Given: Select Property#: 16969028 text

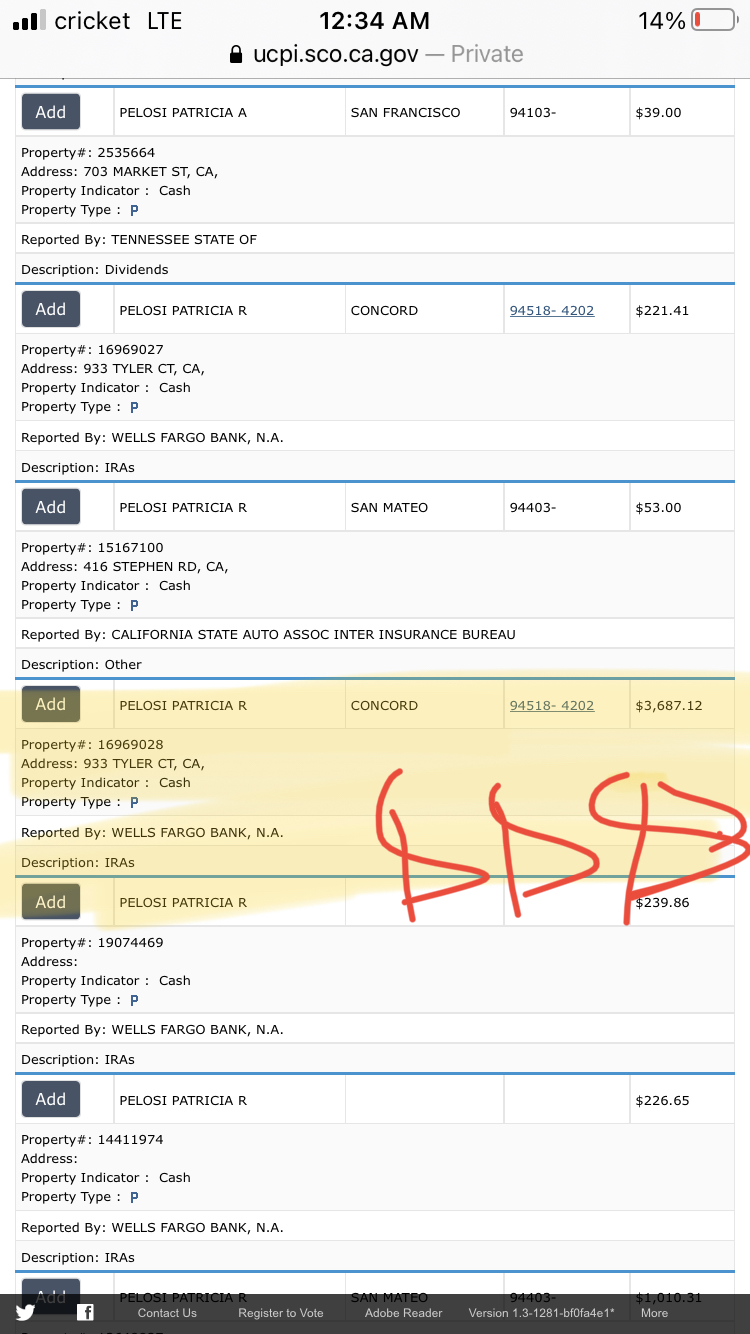Looking at the screenshot, I should point(92,745).
